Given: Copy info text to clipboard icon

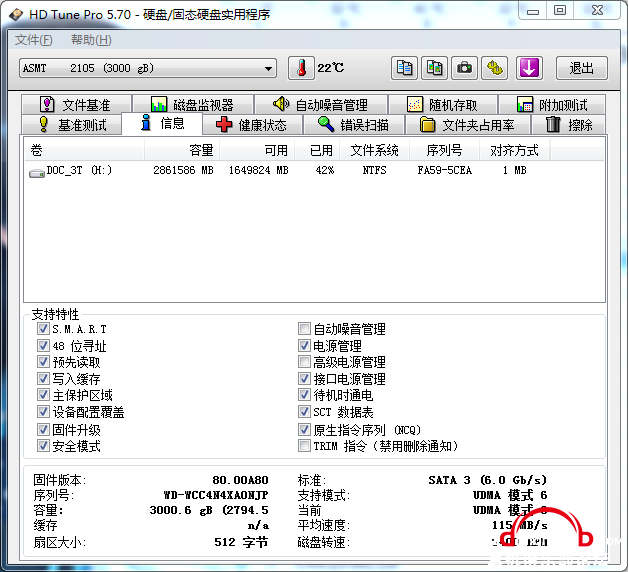Looking at the screenshot, I should tap(404, 68).
